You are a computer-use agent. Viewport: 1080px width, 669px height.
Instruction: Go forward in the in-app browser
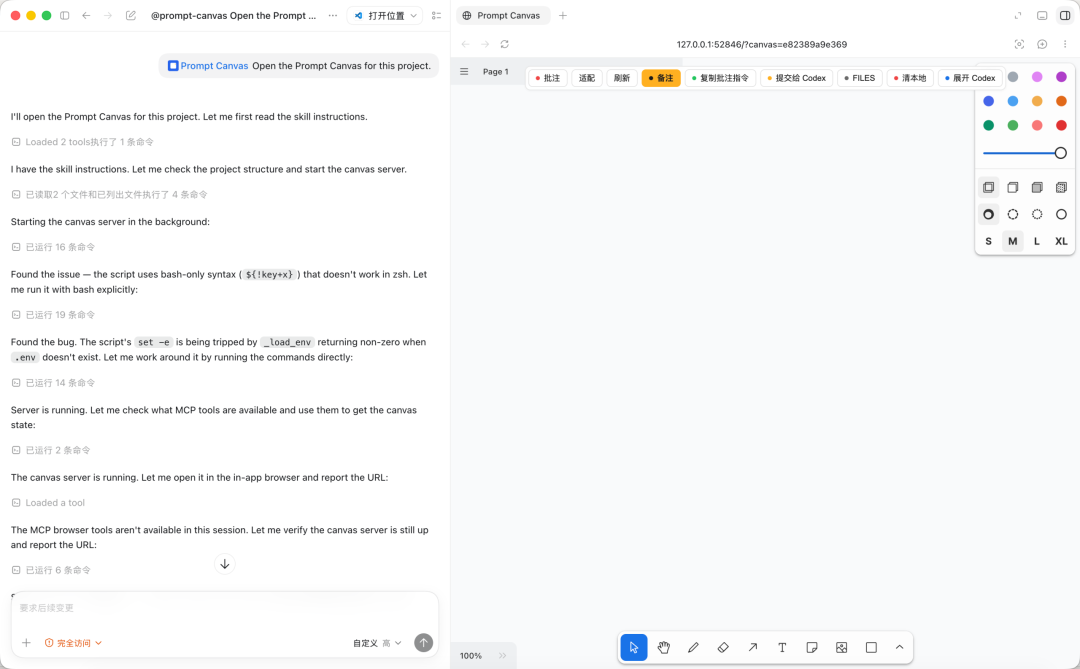485,44
